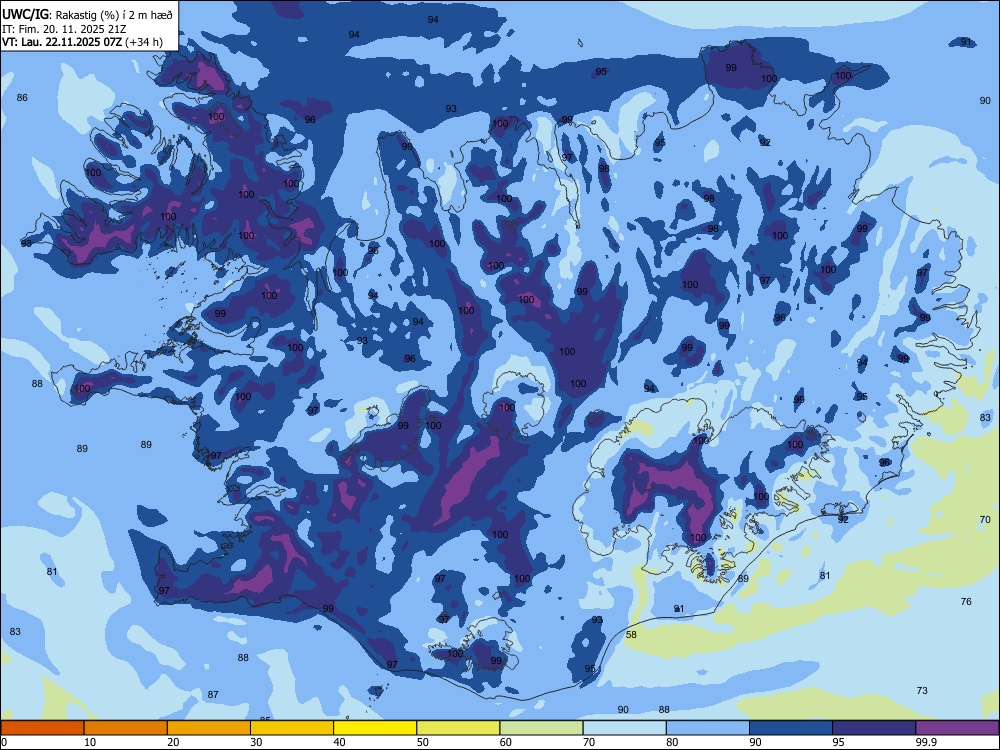
Task: Click the '60' legend tick label
Action: pos(506,742)
